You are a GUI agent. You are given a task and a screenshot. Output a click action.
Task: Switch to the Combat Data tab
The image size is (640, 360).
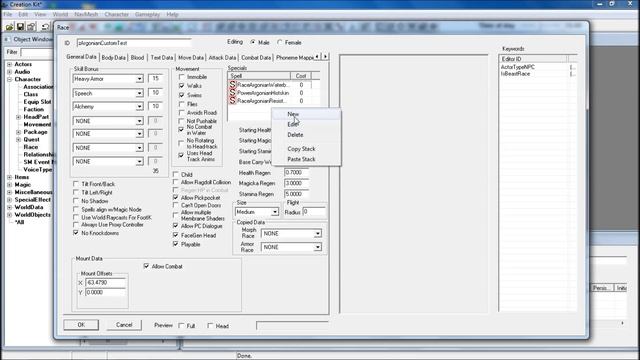pyautogui.click(x=256, y=58)
